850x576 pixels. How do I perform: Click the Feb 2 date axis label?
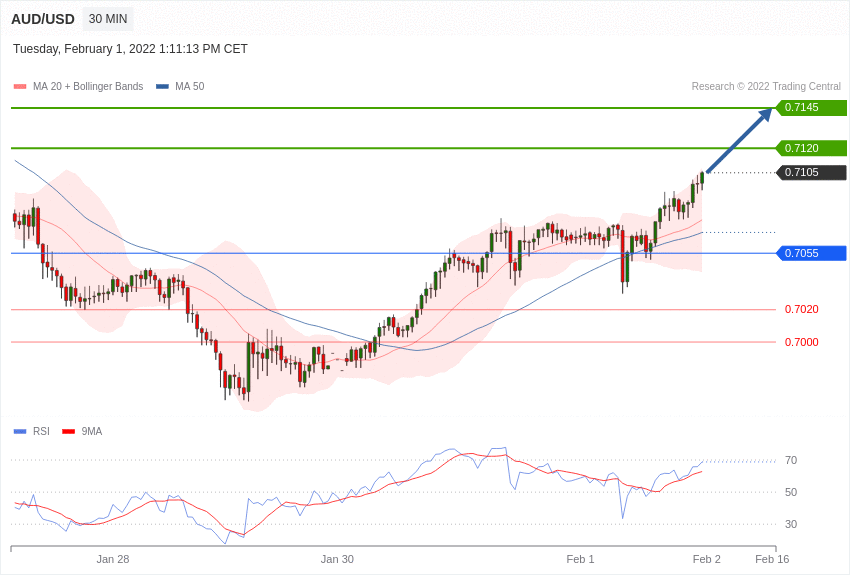tap(706, 559)
